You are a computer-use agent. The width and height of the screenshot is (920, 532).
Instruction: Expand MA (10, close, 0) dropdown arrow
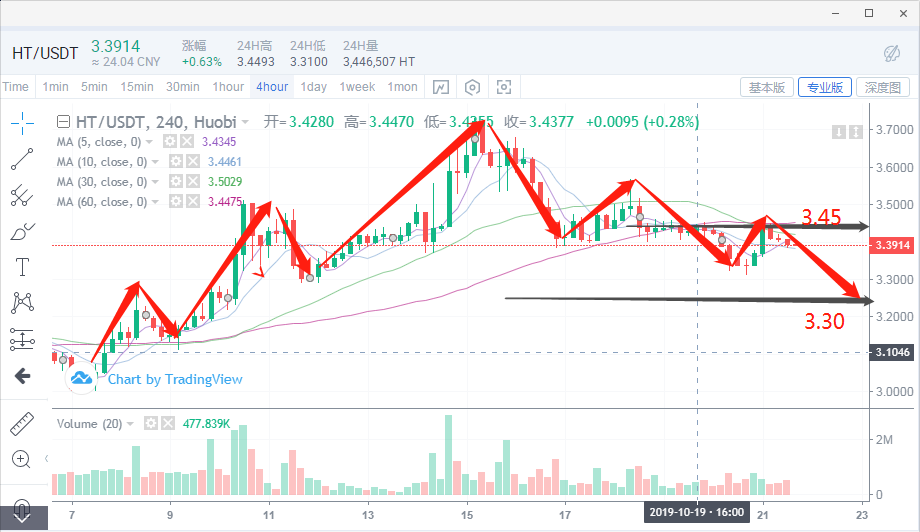(155, 162)
